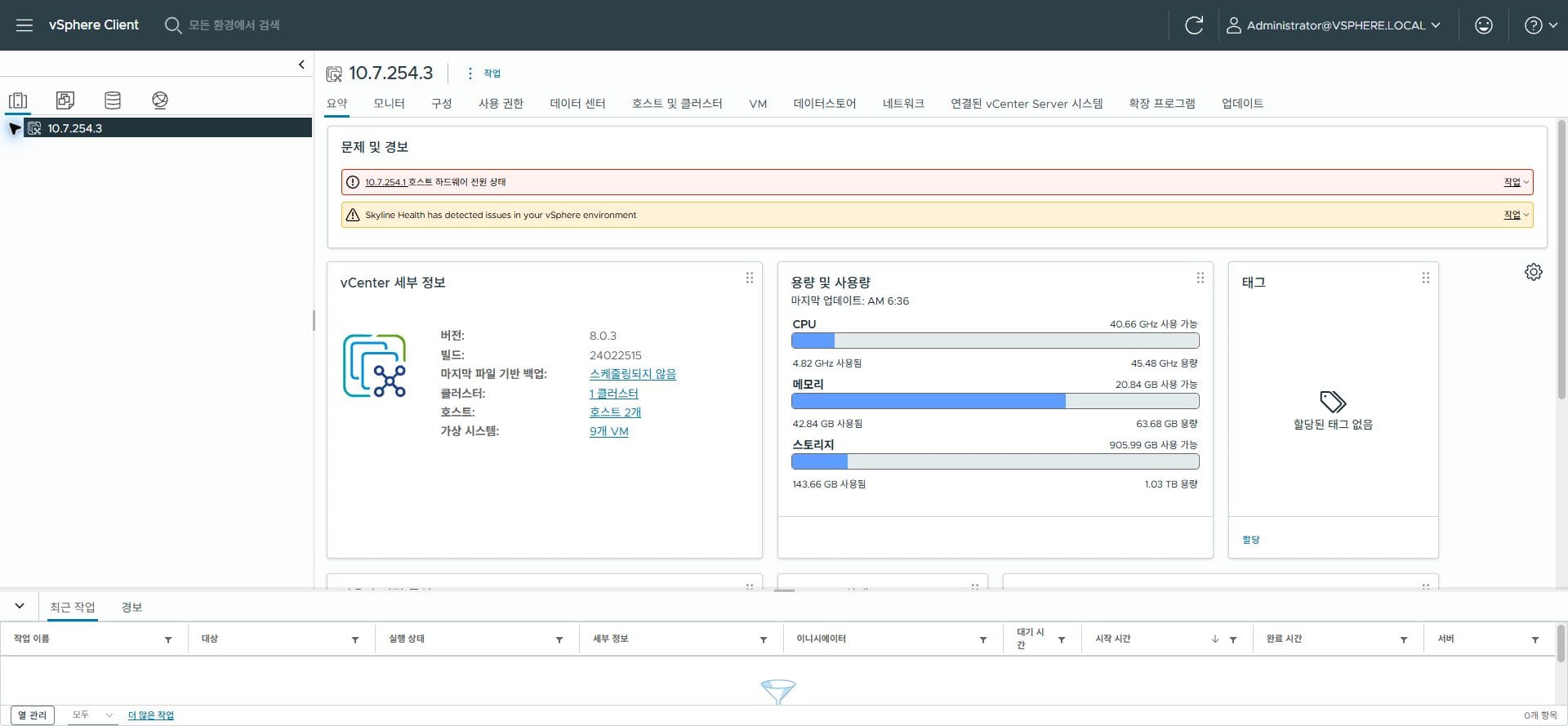Viewport: 1568px width, 726px height.
Task: Click the refresh icon in header
Action: click(1194, 25)
